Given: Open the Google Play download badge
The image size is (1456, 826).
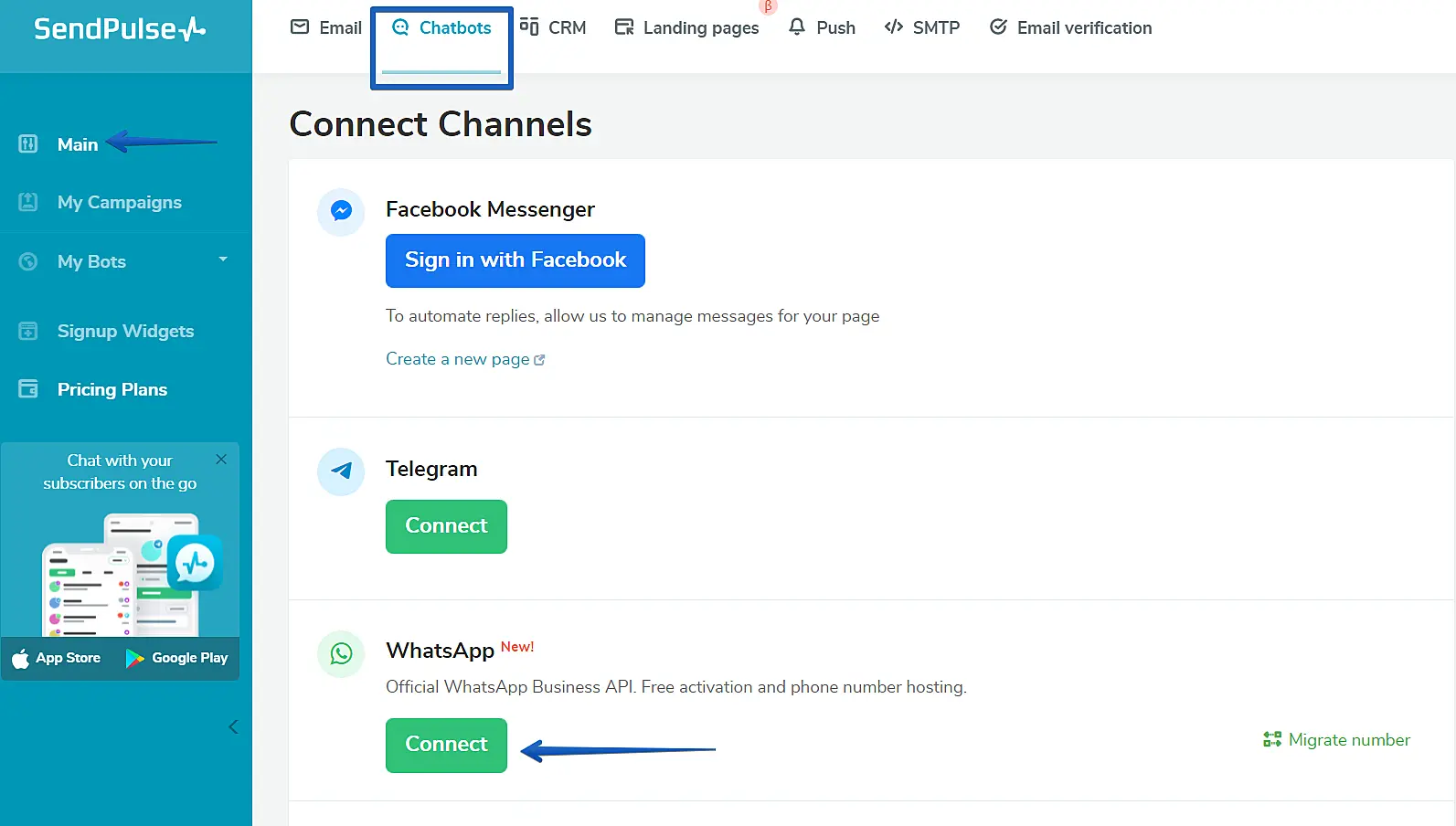Looking at the screenshot, I should click(177, 658).
